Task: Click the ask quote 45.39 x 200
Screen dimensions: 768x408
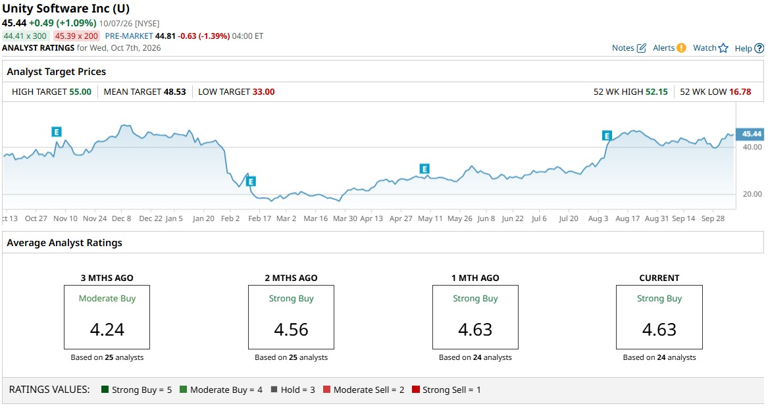Action: (x=76, y=36)
